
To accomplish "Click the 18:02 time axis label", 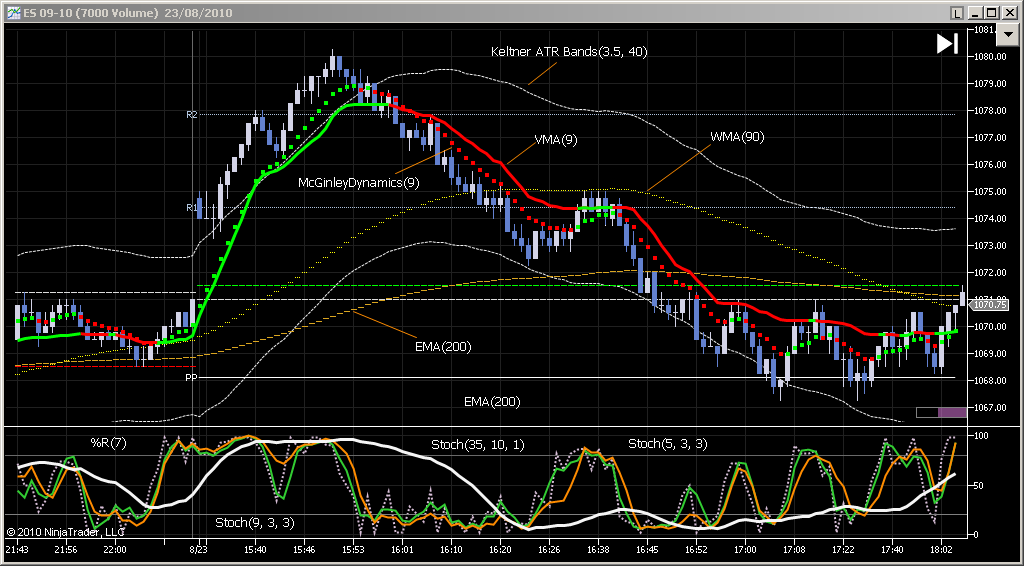I will point(941,550).
